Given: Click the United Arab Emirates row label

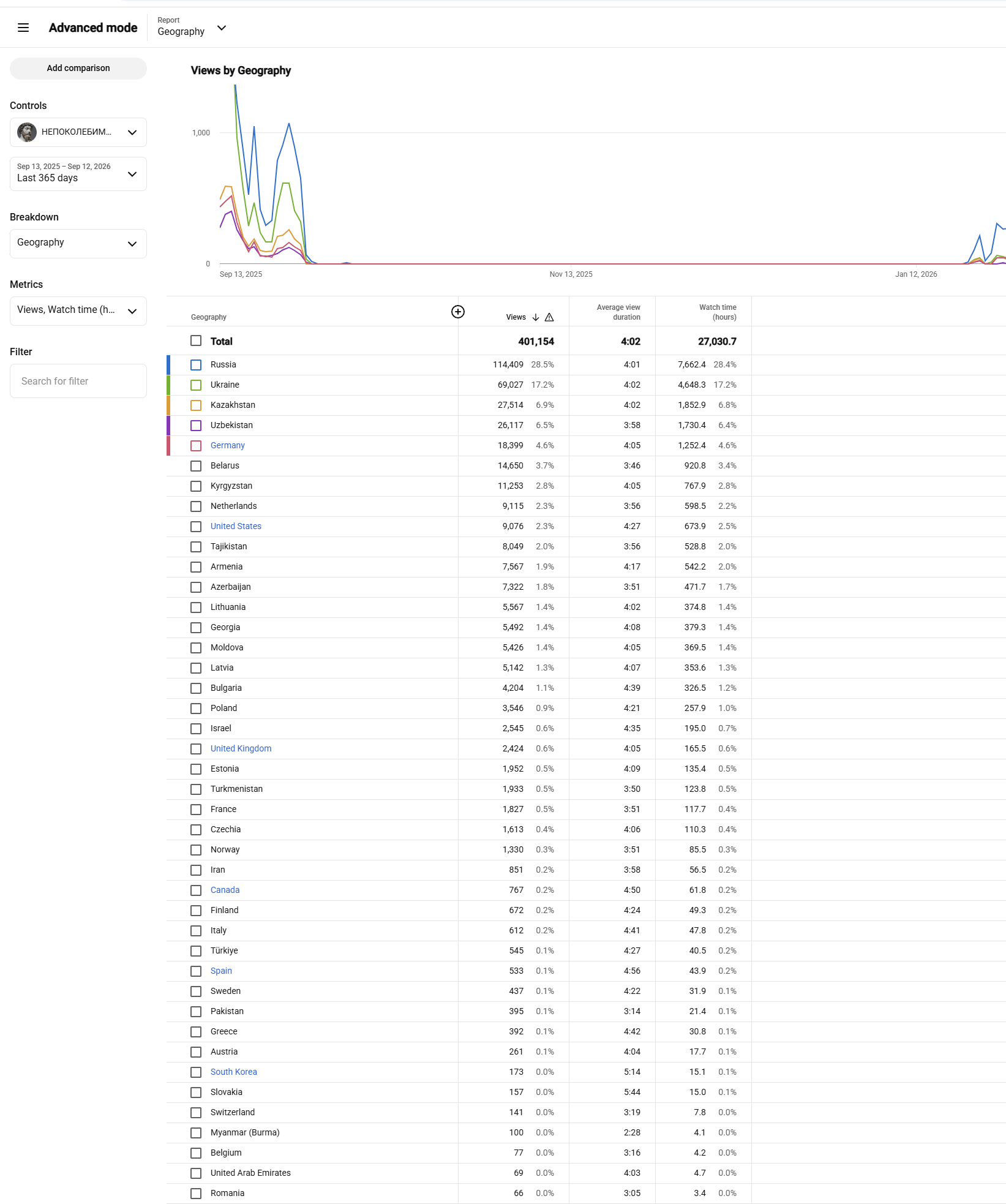Looking at the screenshot, I should (x=250, y=1173).
